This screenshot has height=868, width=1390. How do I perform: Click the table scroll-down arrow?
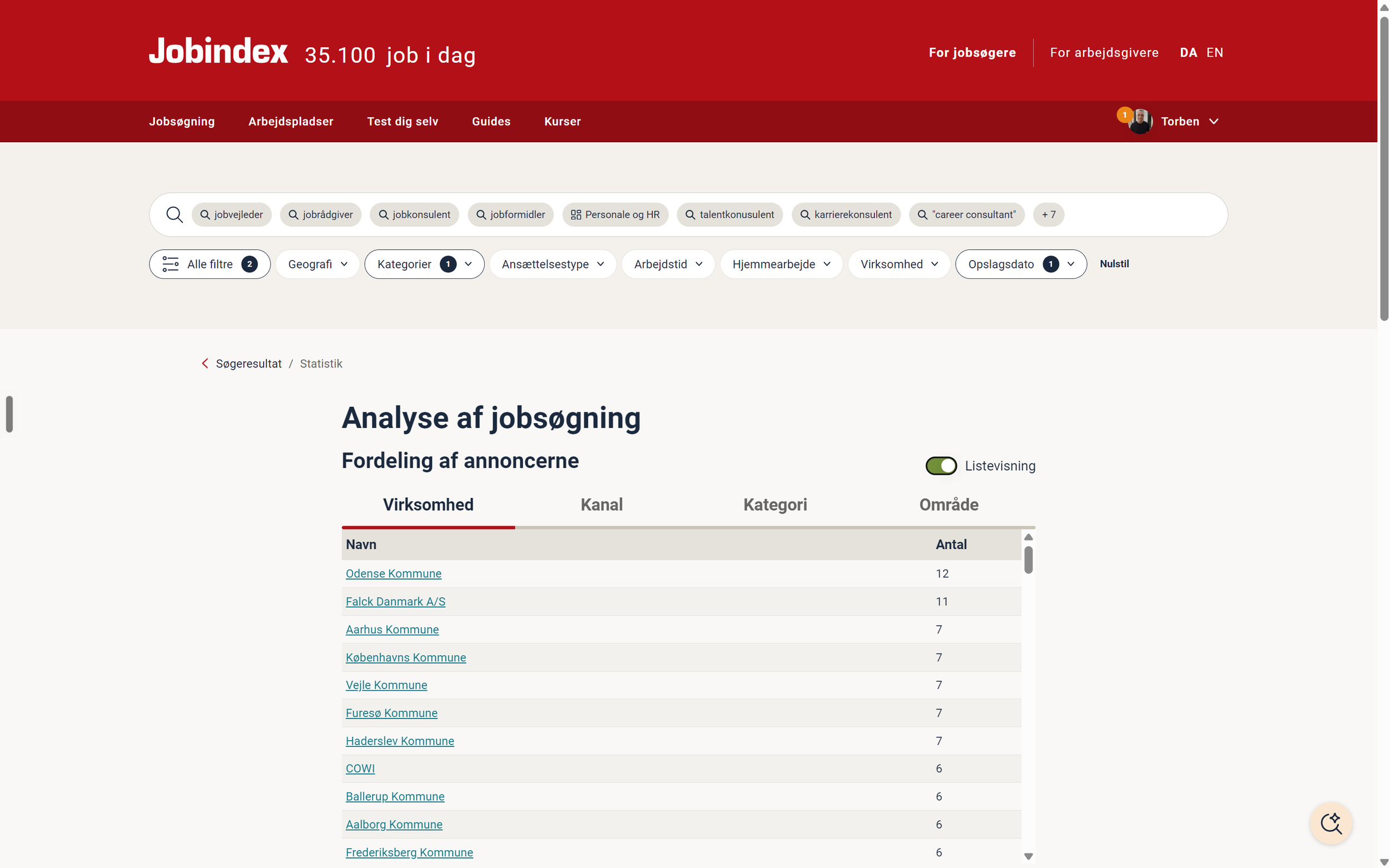[x=1028, y=856]
